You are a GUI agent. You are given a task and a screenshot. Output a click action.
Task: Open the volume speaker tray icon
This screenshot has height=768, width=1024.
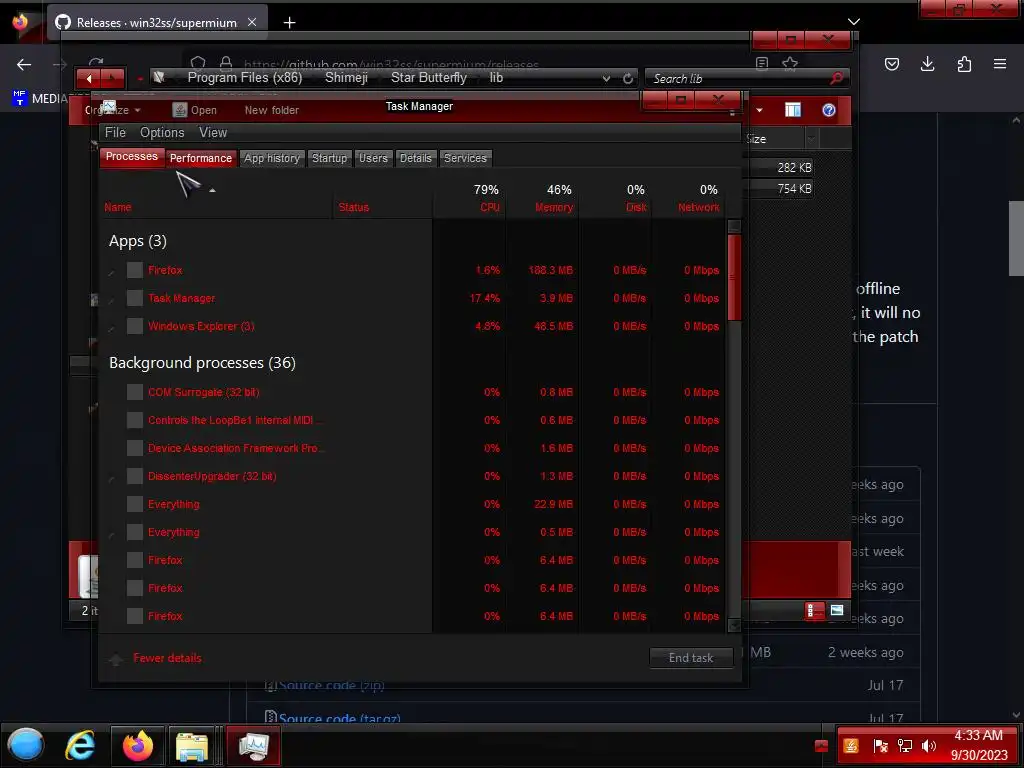coord(928,745)
